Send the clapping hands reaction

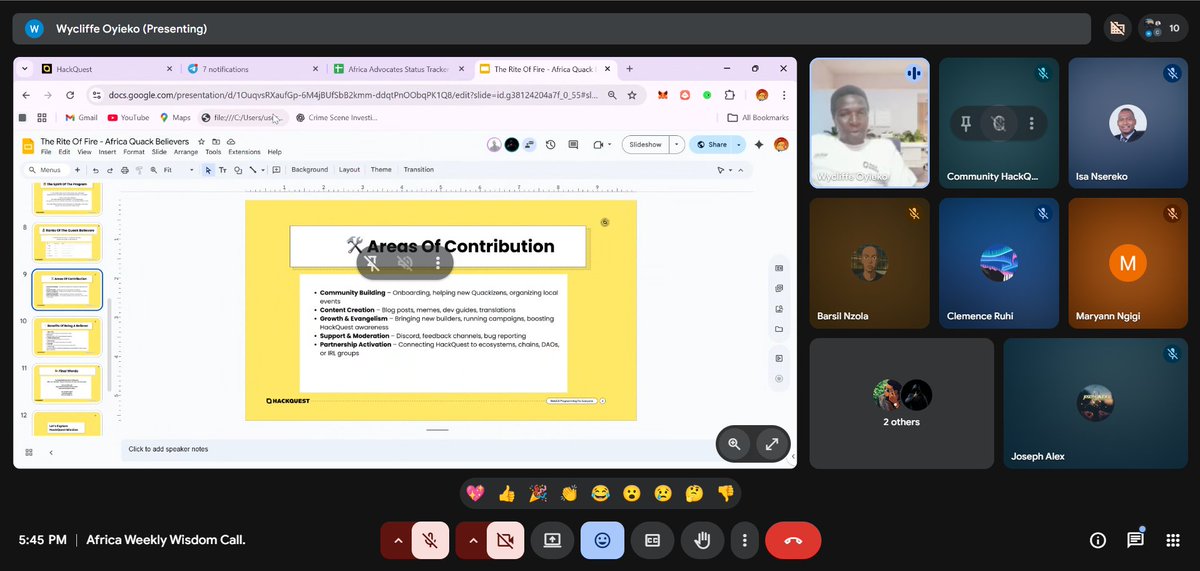point(569,493)
